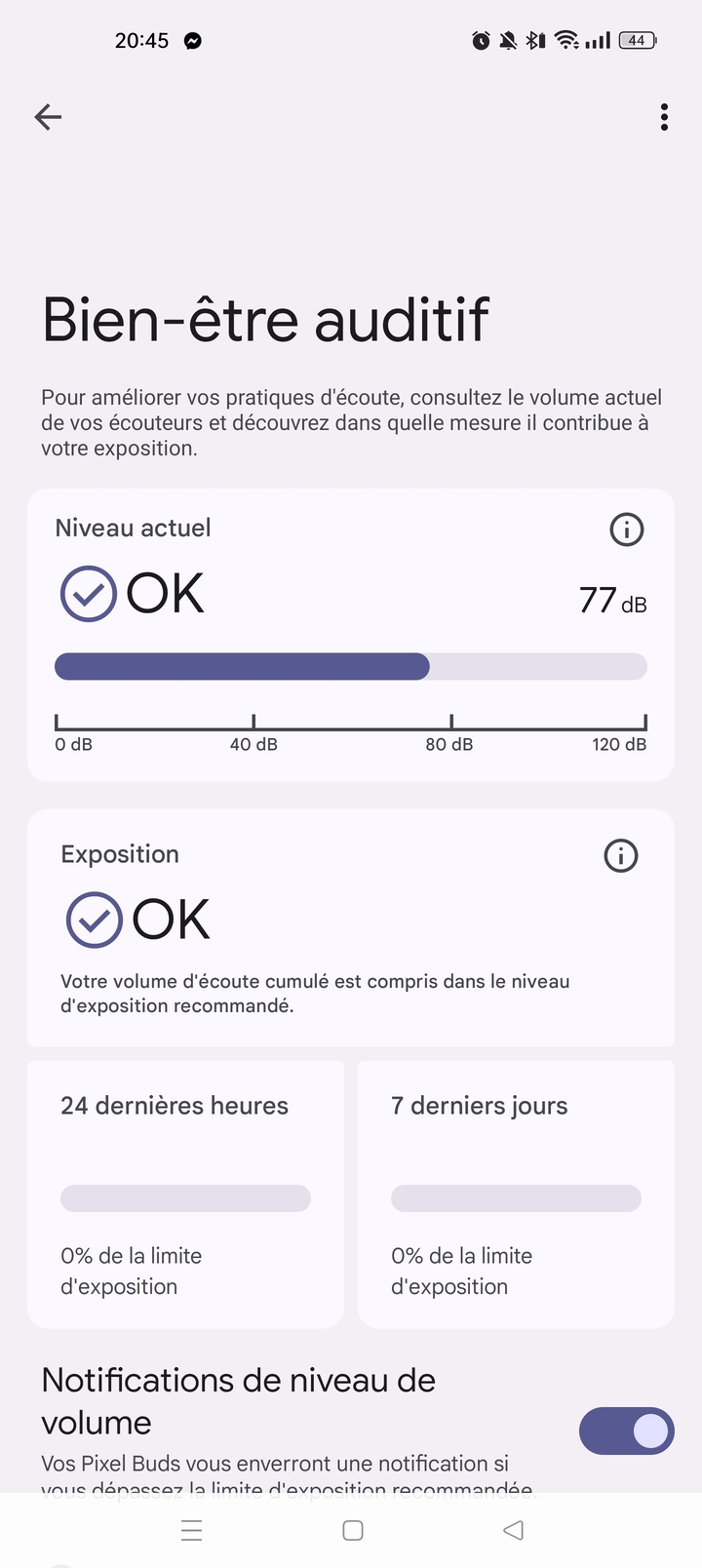Tap the 77 dB reading
The image size is (702, 1568).
pyautogui.click(x=612, y=601)
